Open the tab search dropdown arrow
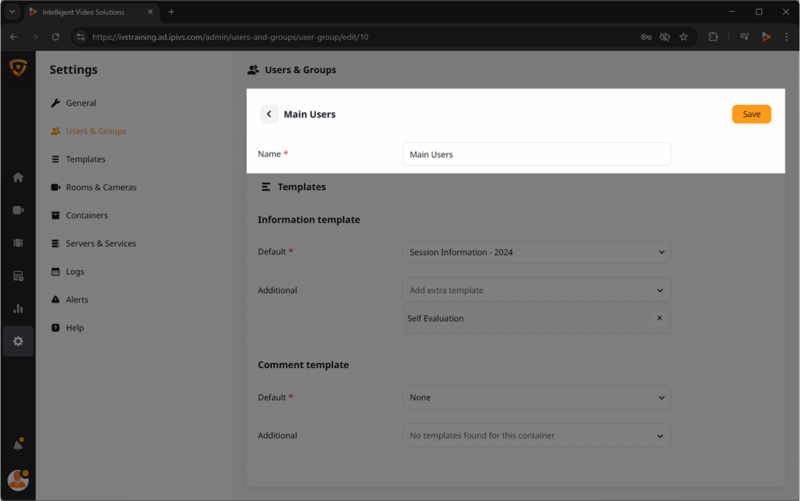This screenshot has height=501, width=800. (12, 12)
